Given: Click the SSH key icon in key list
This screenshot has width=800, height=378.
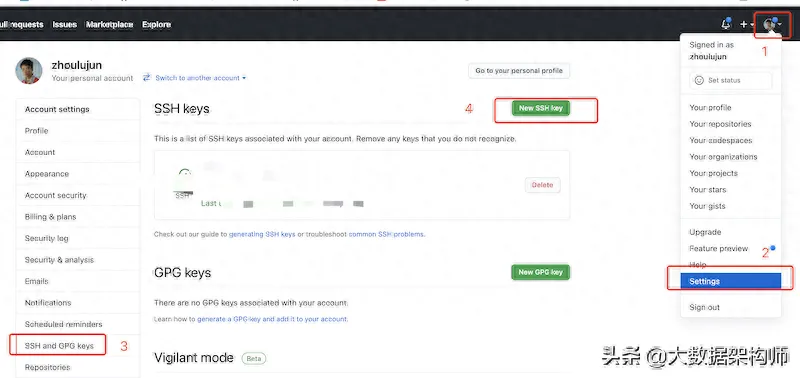Looking at the screenshot, I should (183, 184).
